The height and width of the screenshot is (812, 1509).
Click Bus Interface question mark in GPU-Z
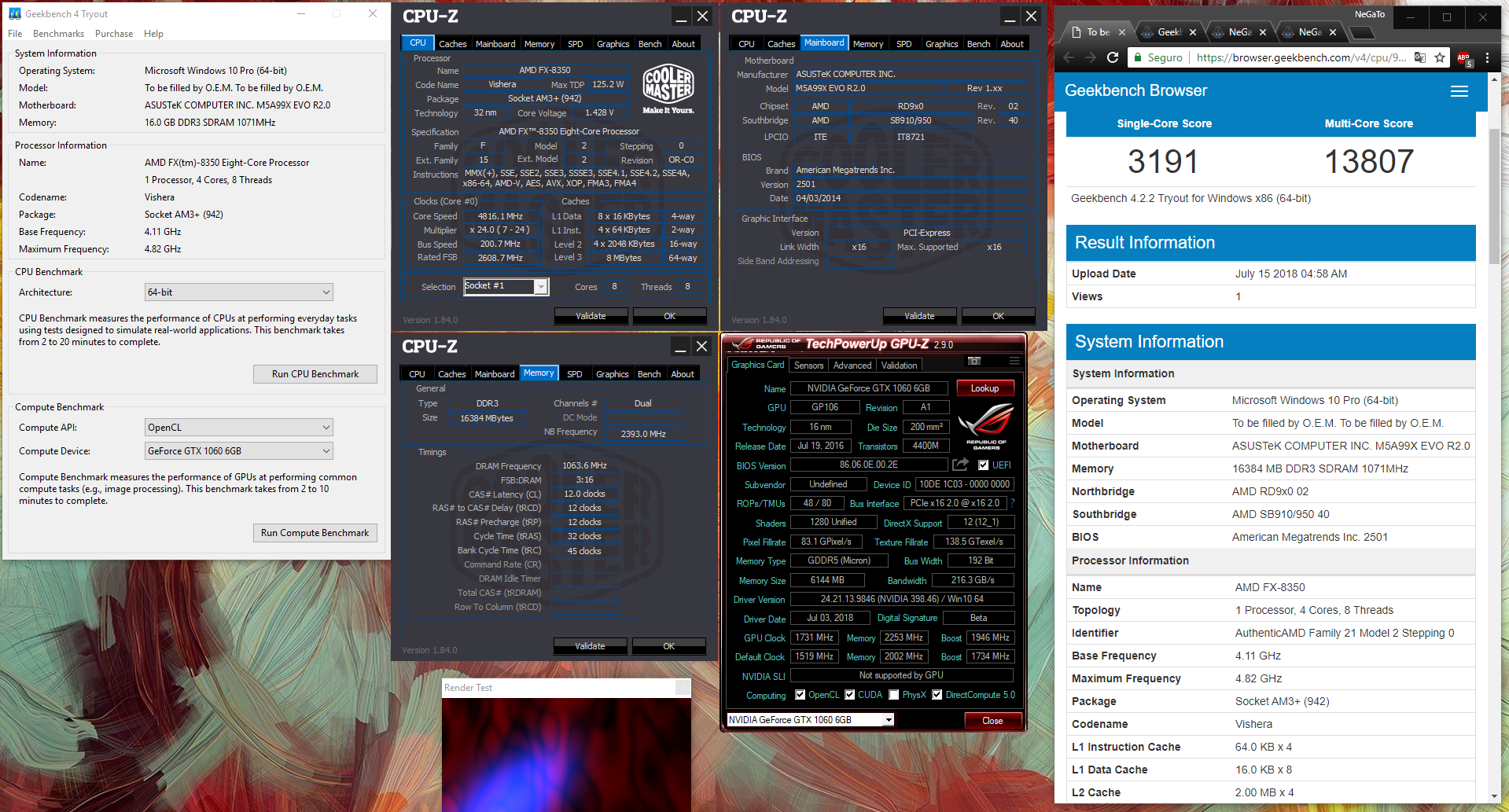(x=1012, y=503)
